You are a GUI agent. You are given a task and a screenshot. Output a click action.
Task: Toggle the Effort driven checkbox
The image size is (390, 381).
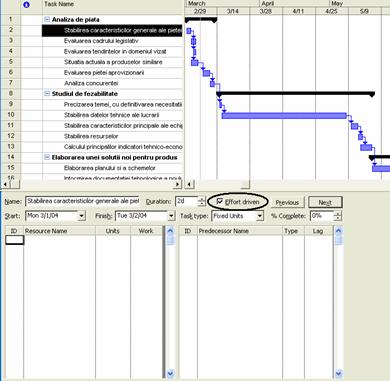pyautogui.click(x=220, y=201)
